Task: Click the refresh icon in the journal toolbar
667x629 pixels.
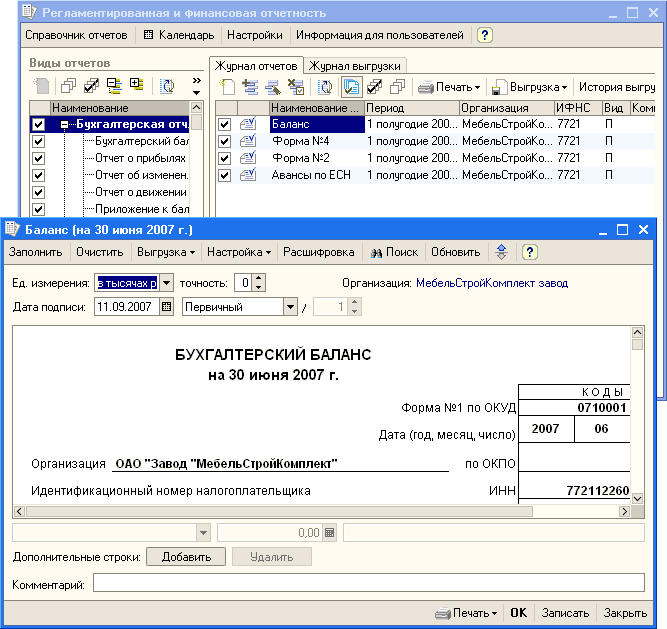Action: point(325,87)
